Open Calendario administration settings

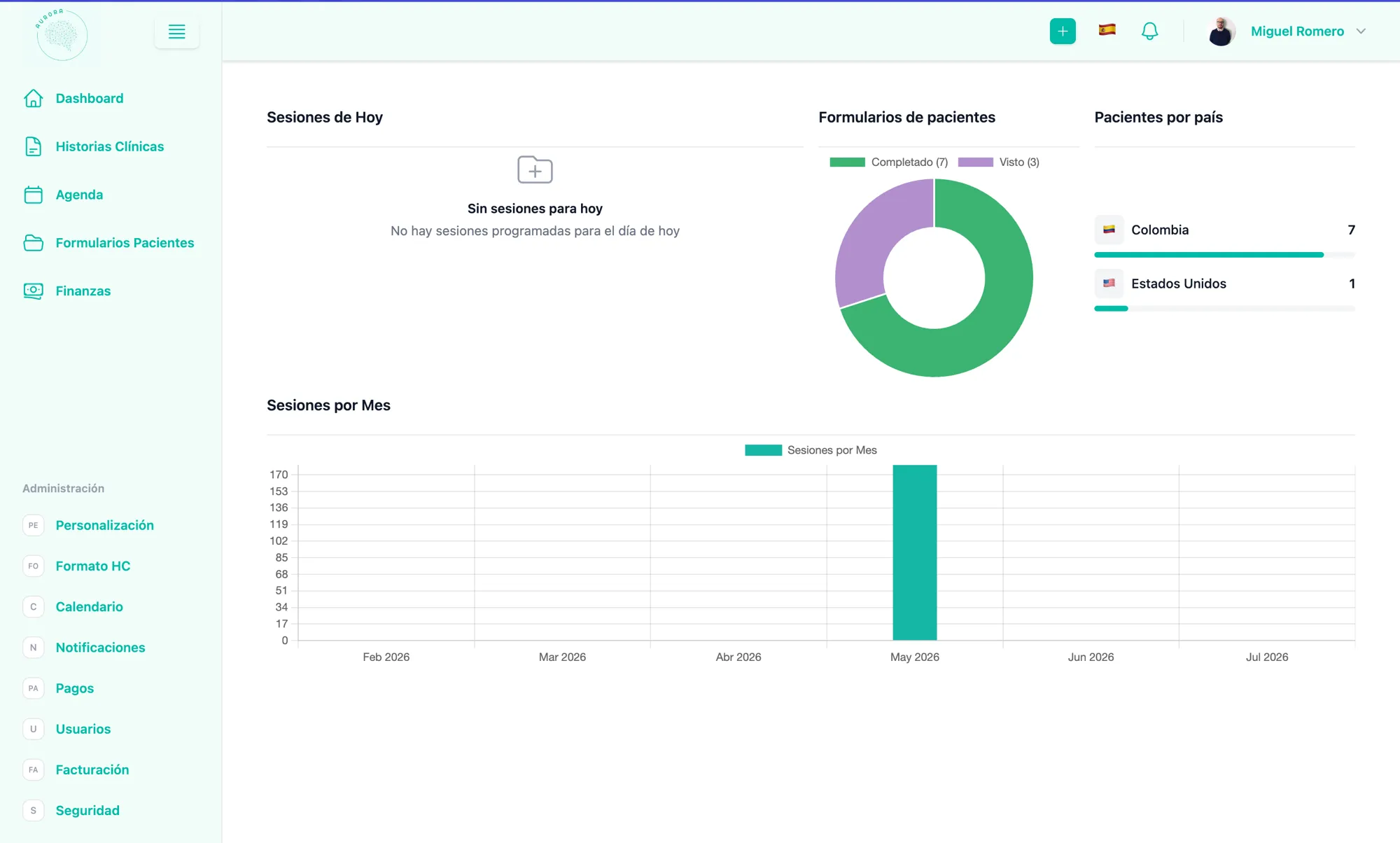[90, 606]
